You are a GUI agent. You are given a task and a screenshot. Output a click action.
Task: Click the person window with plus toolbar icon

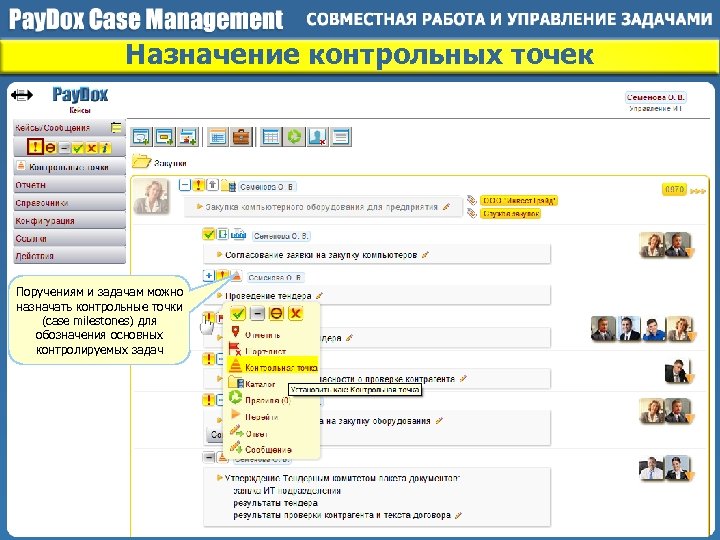tap(188, 137)
